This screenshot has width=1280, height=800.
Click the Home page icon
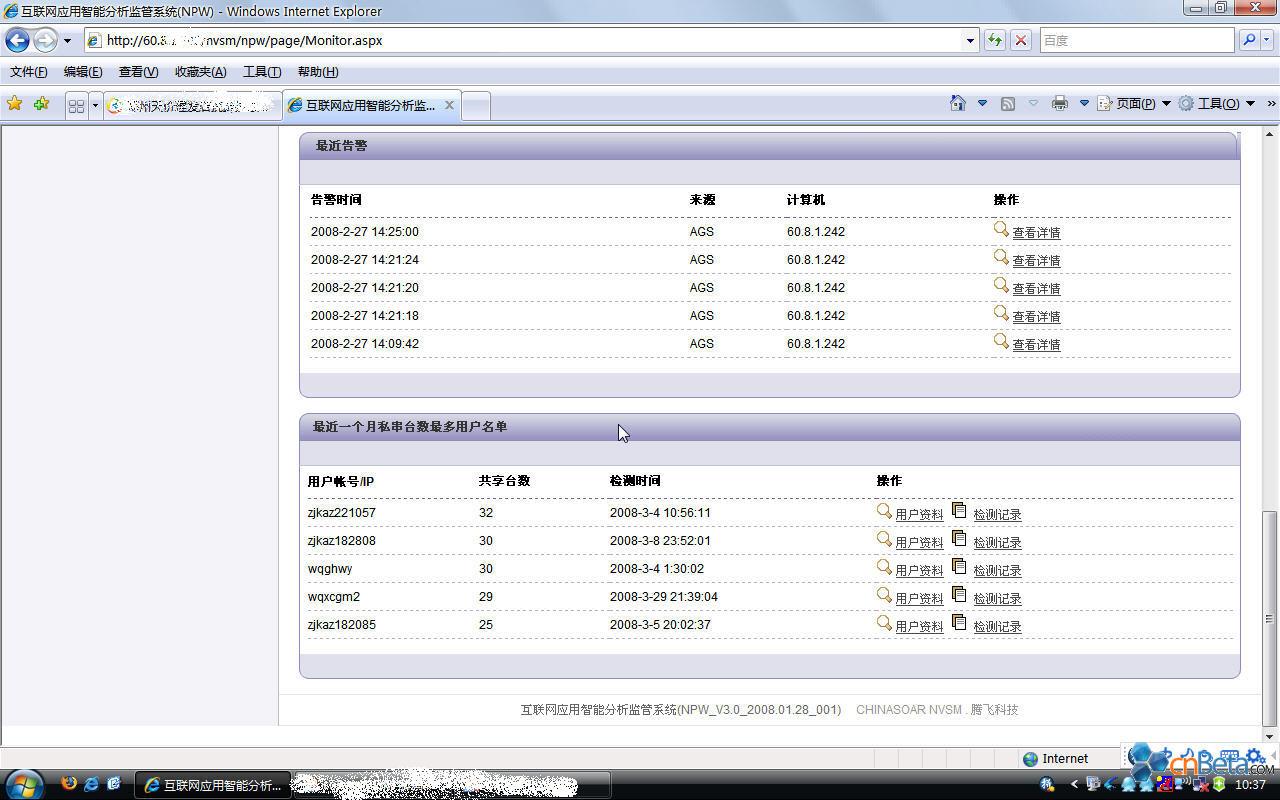tap(957, 104)
